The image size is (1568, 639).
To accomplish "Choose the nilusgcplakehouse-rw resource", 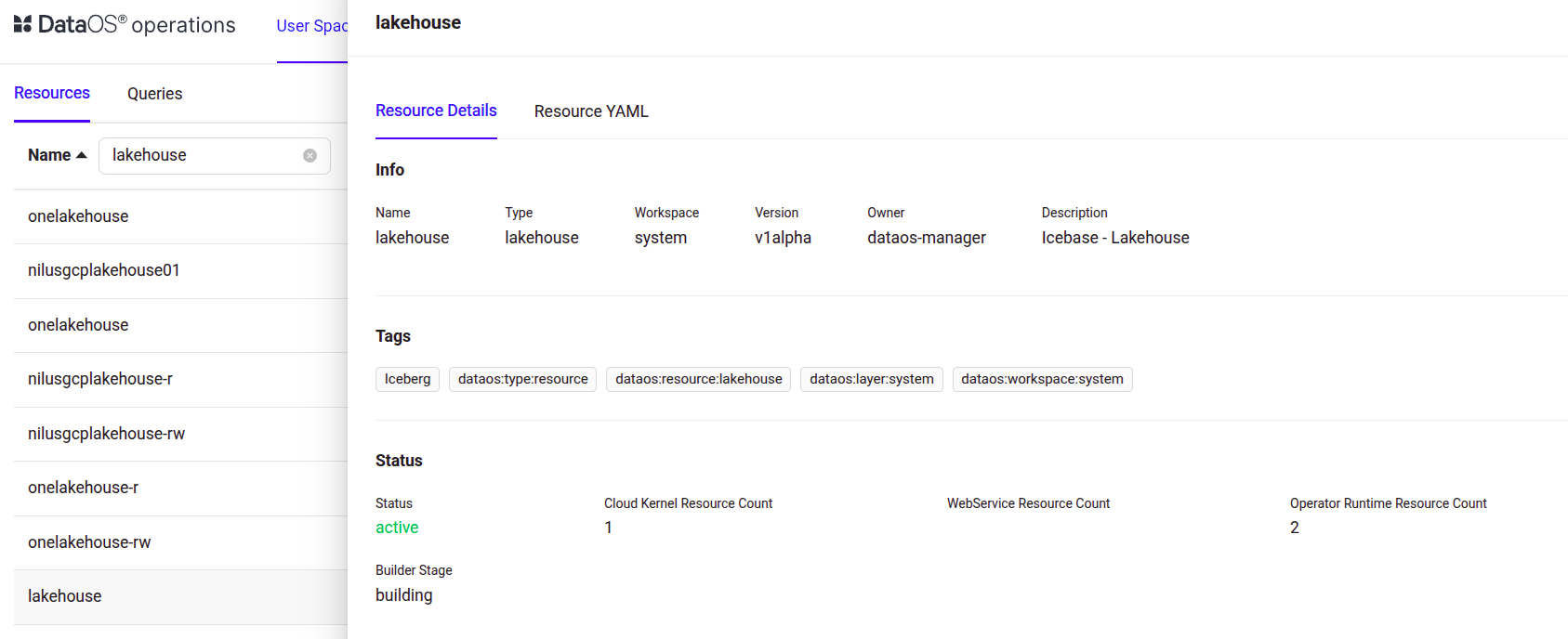I will click(x=106, y=434).
